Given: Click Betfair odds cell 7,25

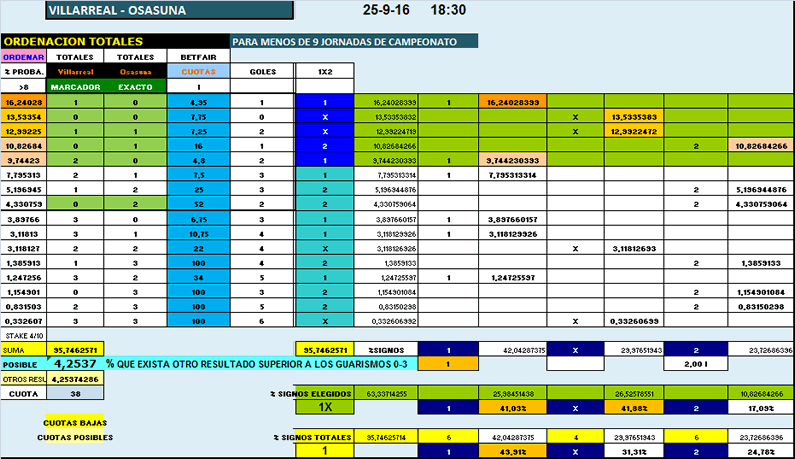Looking at the screenshot, I should click(x=198, y=131).
